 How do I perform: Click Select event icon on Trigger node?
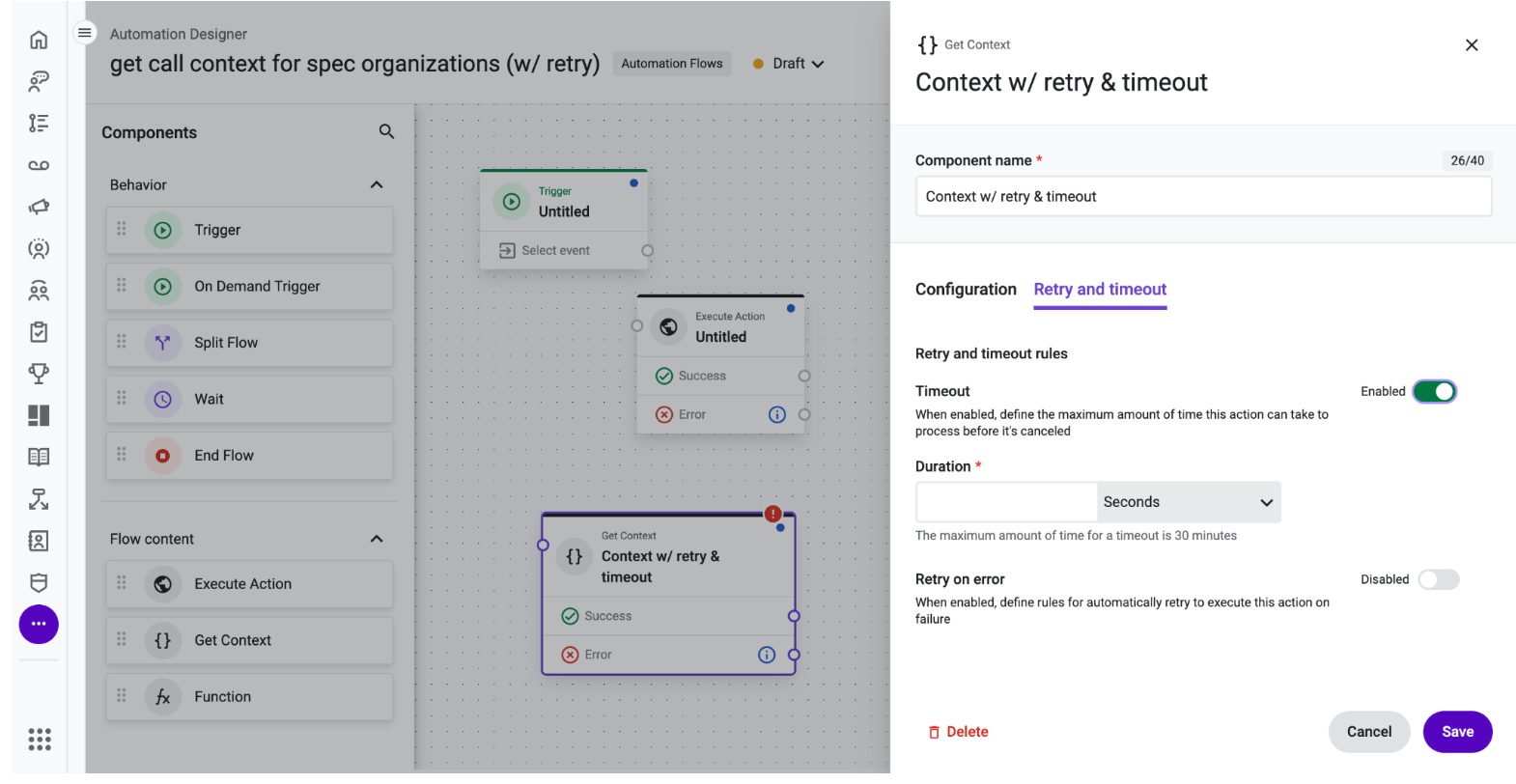click(x=507, y=251)
